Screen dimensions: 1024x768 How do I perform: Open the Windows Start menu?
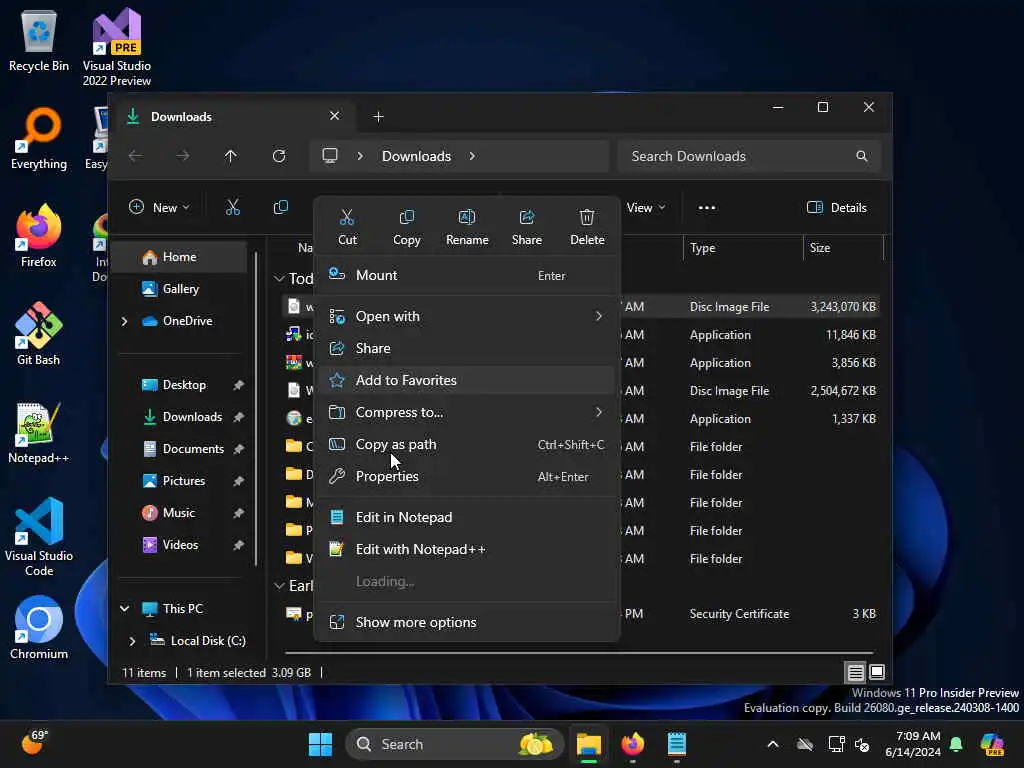tap(320, 744)
